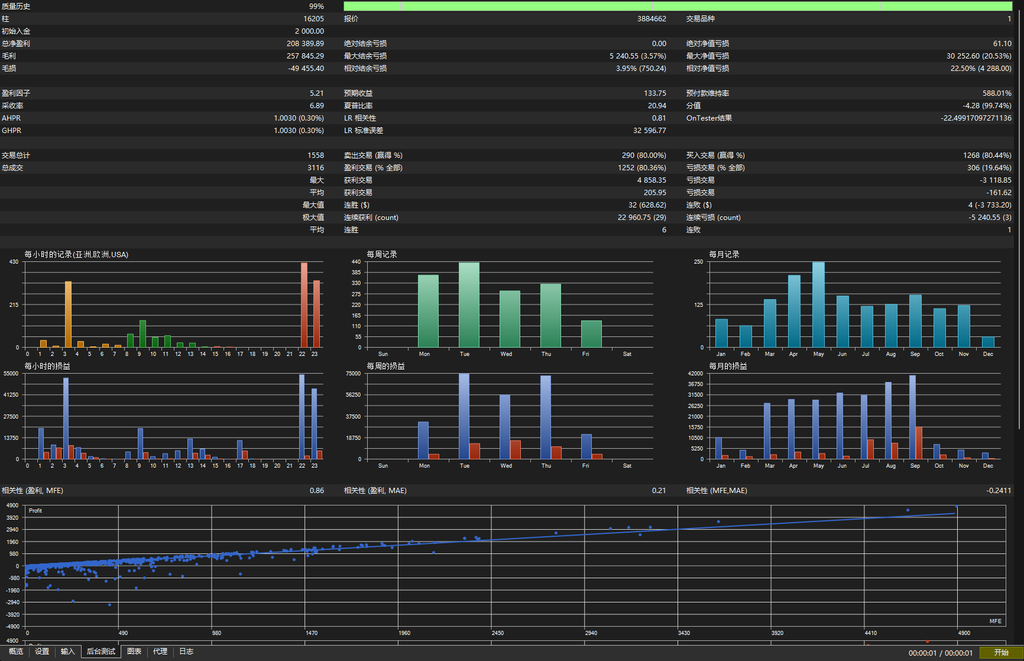
Task: Select the 预期收益 value 133.75
Action: point(655,93)
